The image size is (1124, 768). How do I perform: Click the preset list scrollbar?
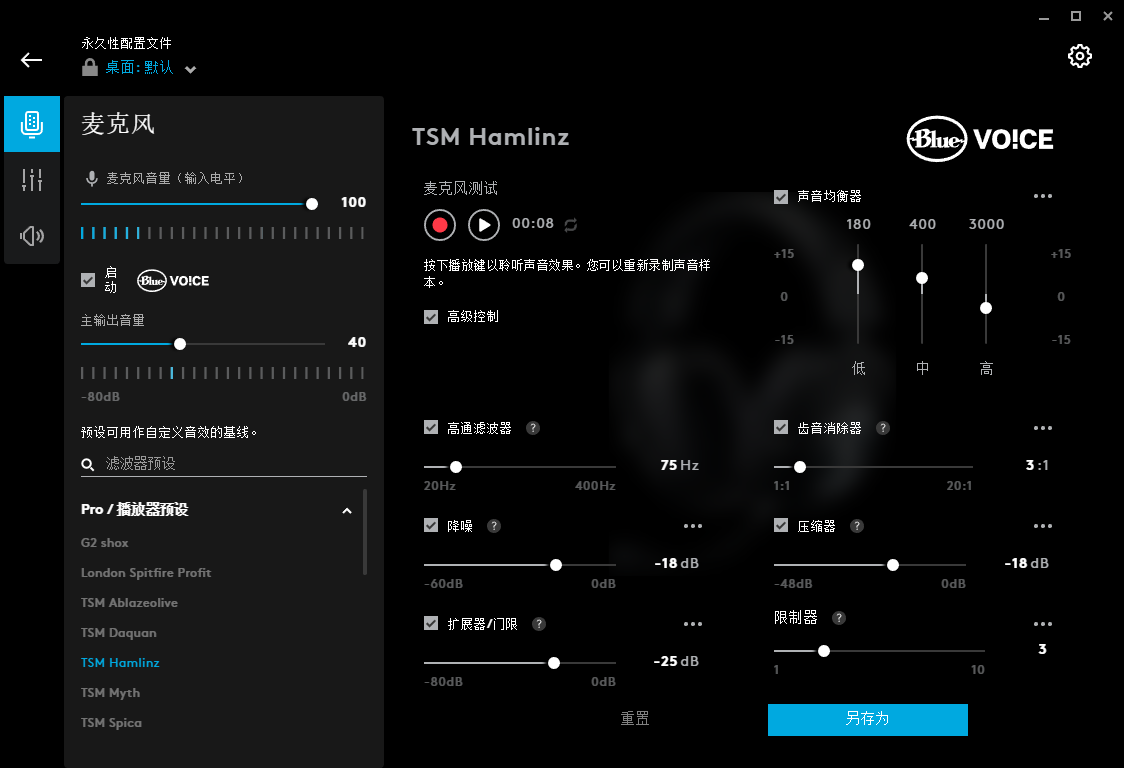365,532
